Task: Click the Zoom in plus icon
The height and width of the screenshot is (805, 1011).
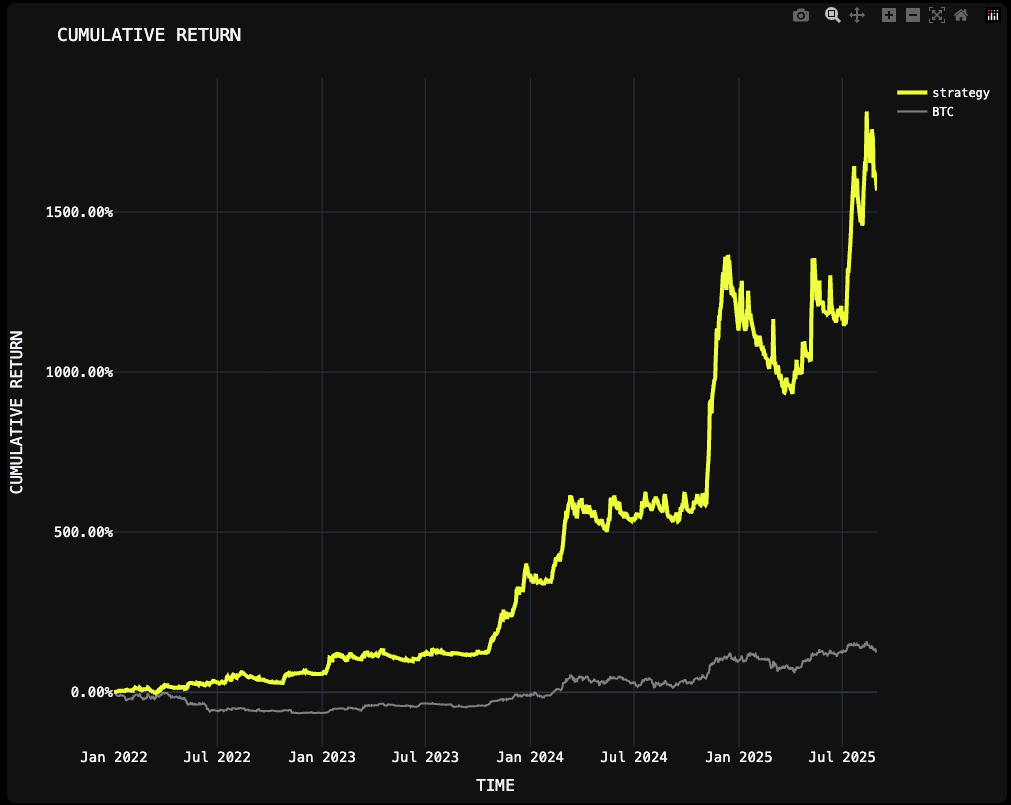Action: coord(888,15)
